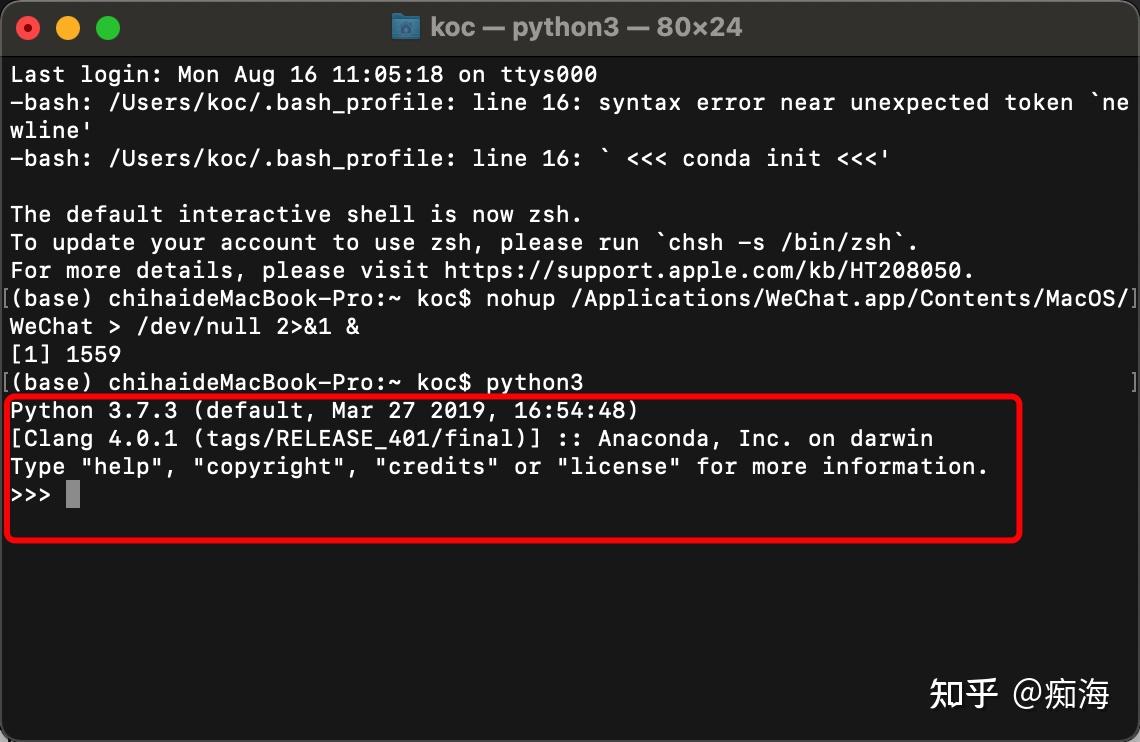The height and width of the screenshot is (742, 1140).
Task: Click the python3 command on the prompt line
Action: click(x=533, y=382)
